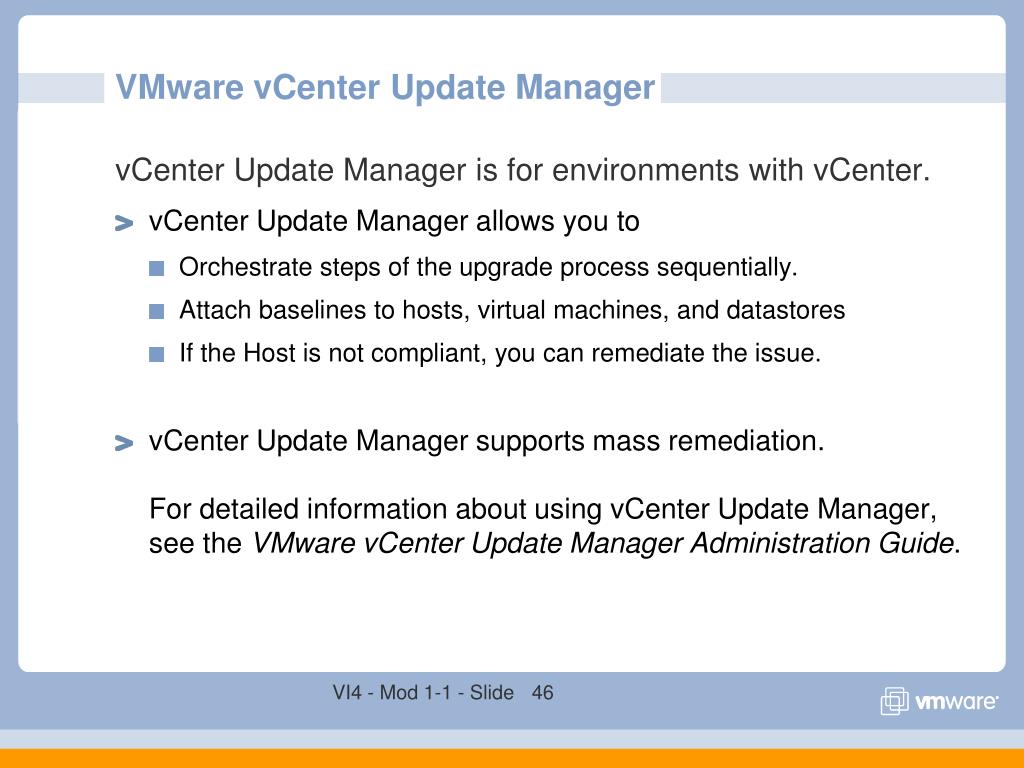Click the slide title 'VMware vCenter Update Manager'

385,88
